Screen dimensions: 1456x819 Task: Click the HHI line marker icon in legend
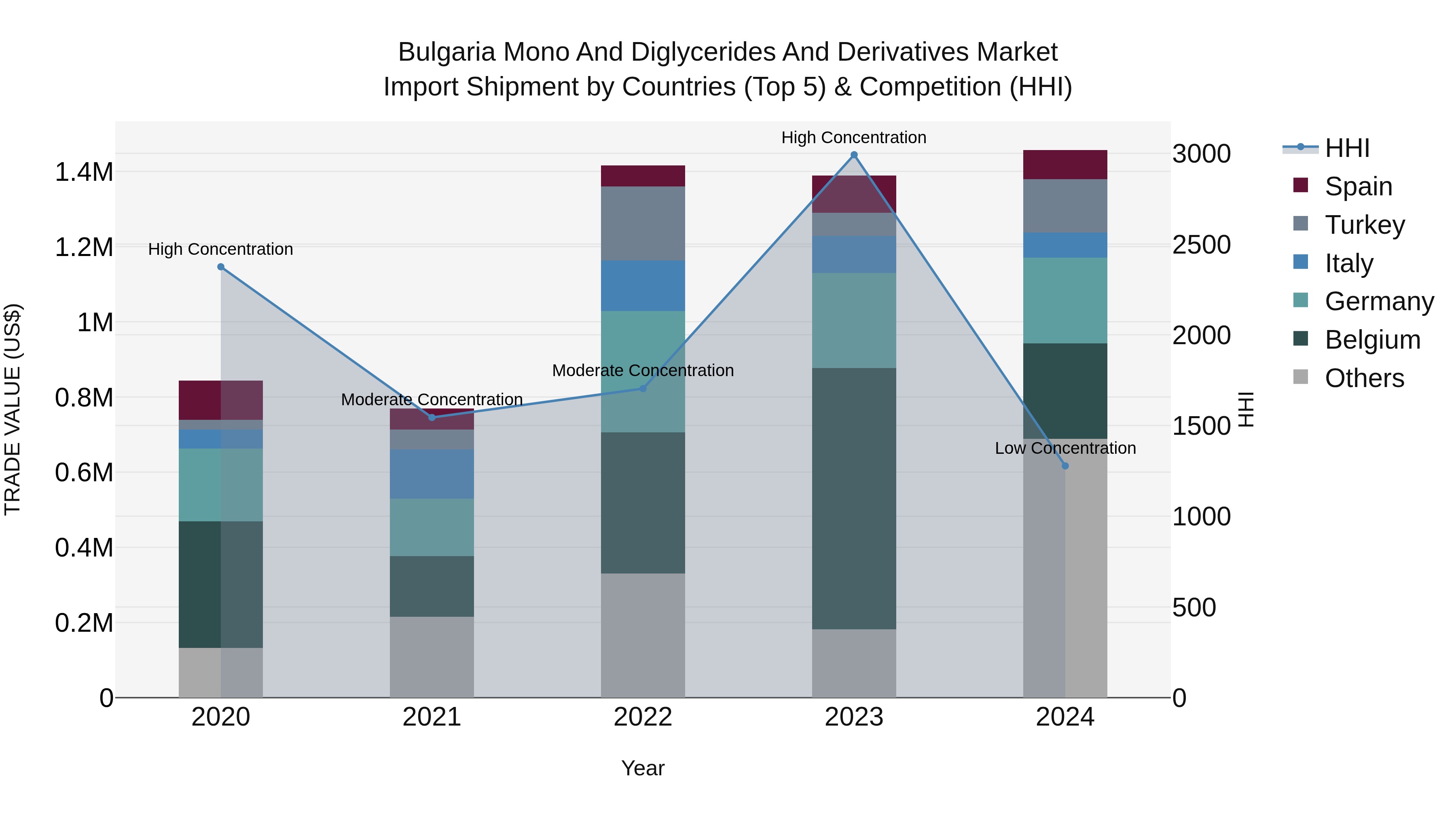tap(1301, 148)
